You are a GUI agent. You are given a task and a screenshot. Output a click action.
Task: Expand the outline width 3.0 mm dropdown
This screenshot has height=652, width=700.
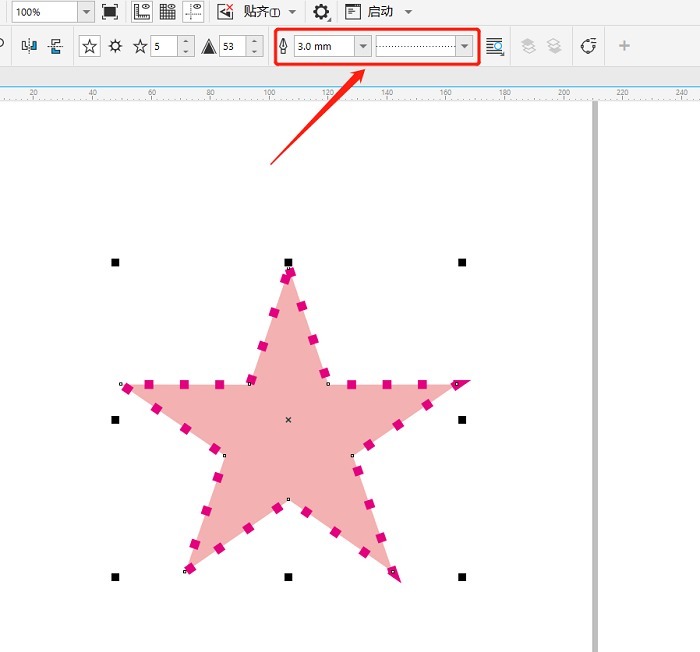pyautogui.click(x=363, y=46)
